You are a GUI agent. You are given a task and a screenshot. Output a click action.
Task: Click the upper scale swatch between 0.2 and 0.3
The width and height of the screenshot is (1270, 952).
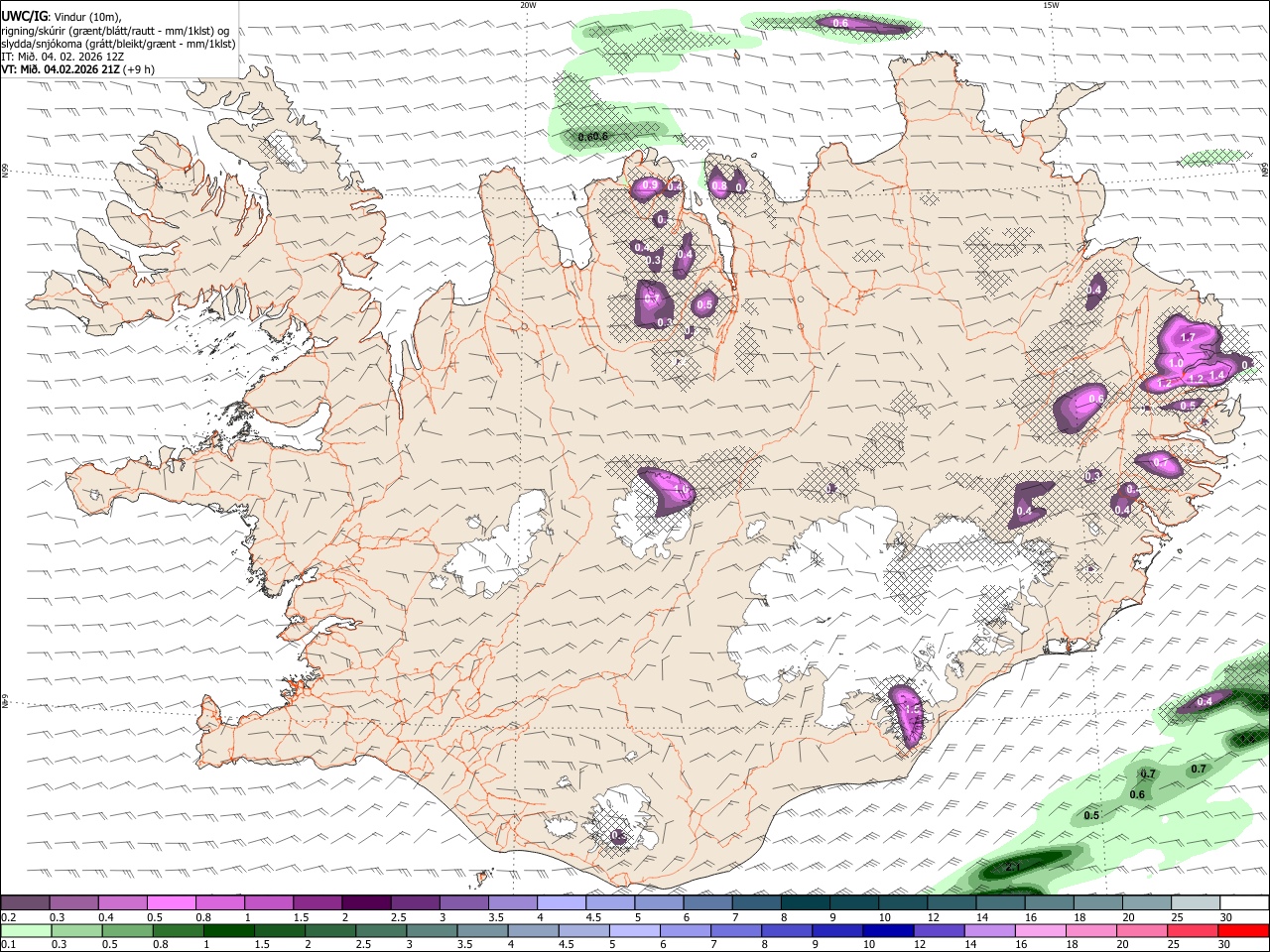pyautogui.click(x=25, y=903)
